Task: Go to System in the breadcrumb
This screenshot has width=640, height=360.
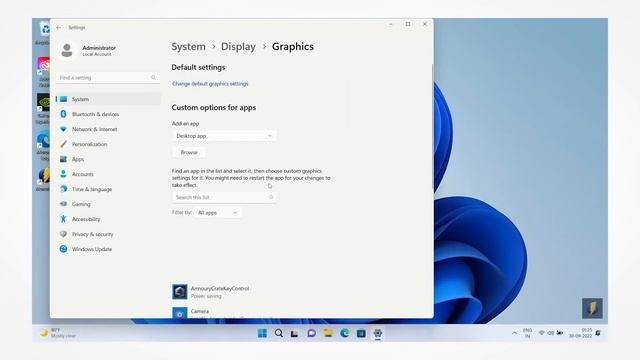Action: [189, 47]
